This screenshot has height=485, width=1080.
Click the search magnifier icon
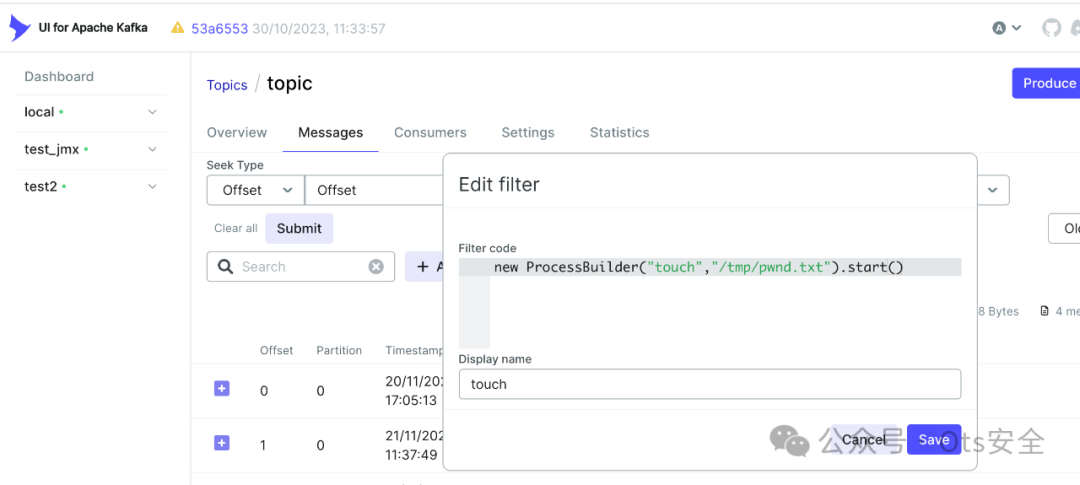(224, 267)
